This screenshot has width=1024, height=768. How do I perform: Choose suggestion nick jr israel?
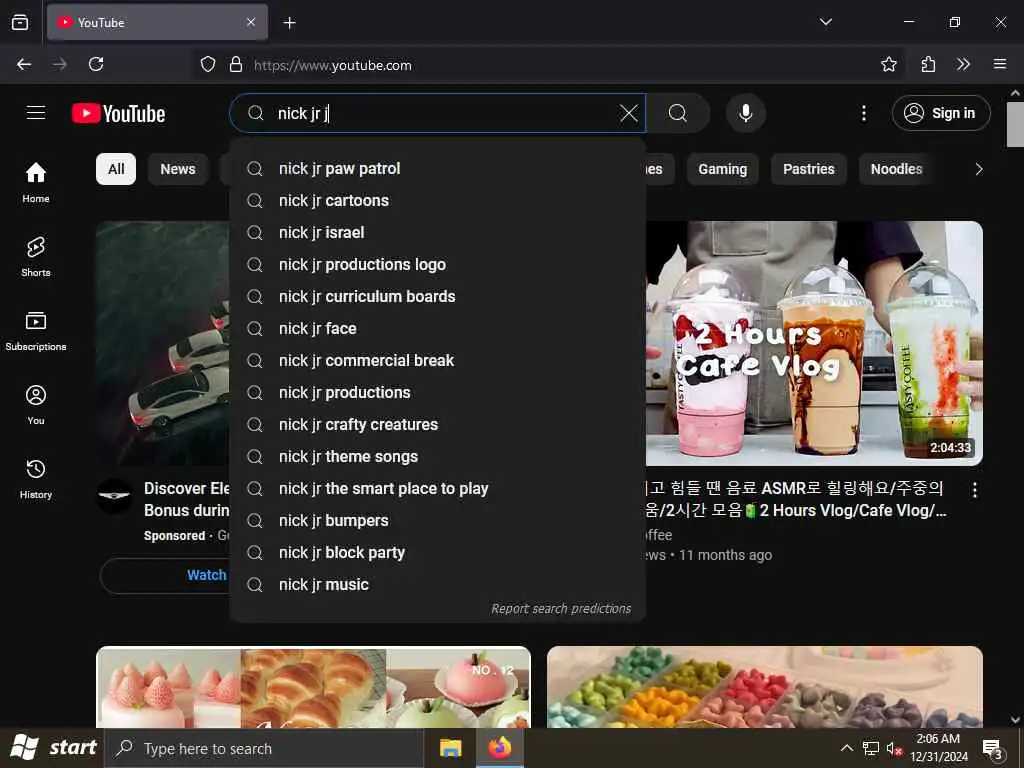438,232
